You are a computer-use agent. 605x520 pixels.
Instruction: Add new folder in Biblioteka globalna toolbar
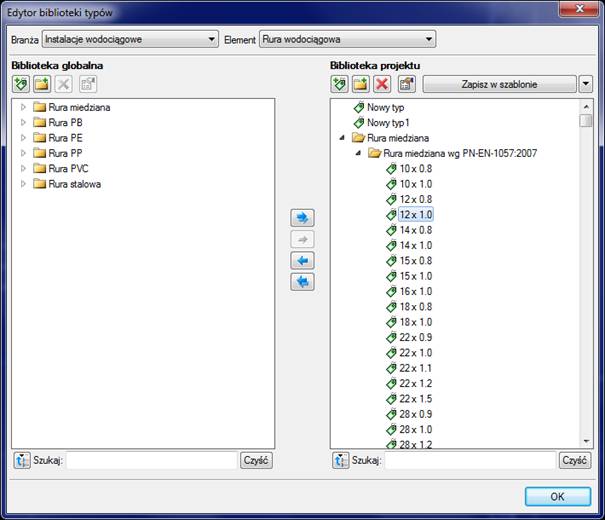click(42, 84)
